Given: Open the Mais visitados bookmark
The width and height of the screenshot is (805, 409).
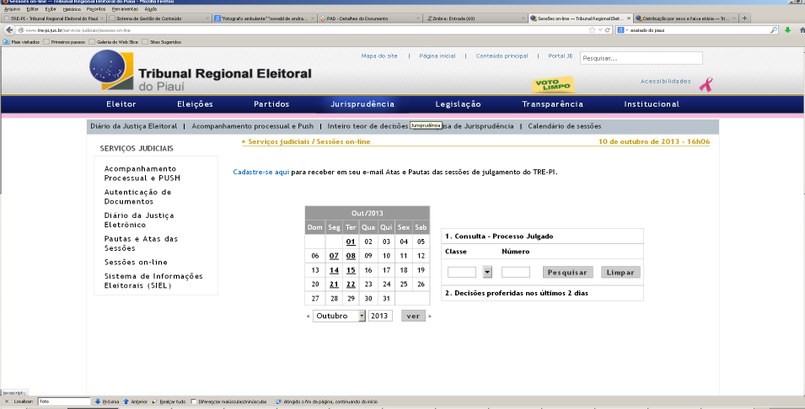Looking at the screenshot, I should coord(21,42).
